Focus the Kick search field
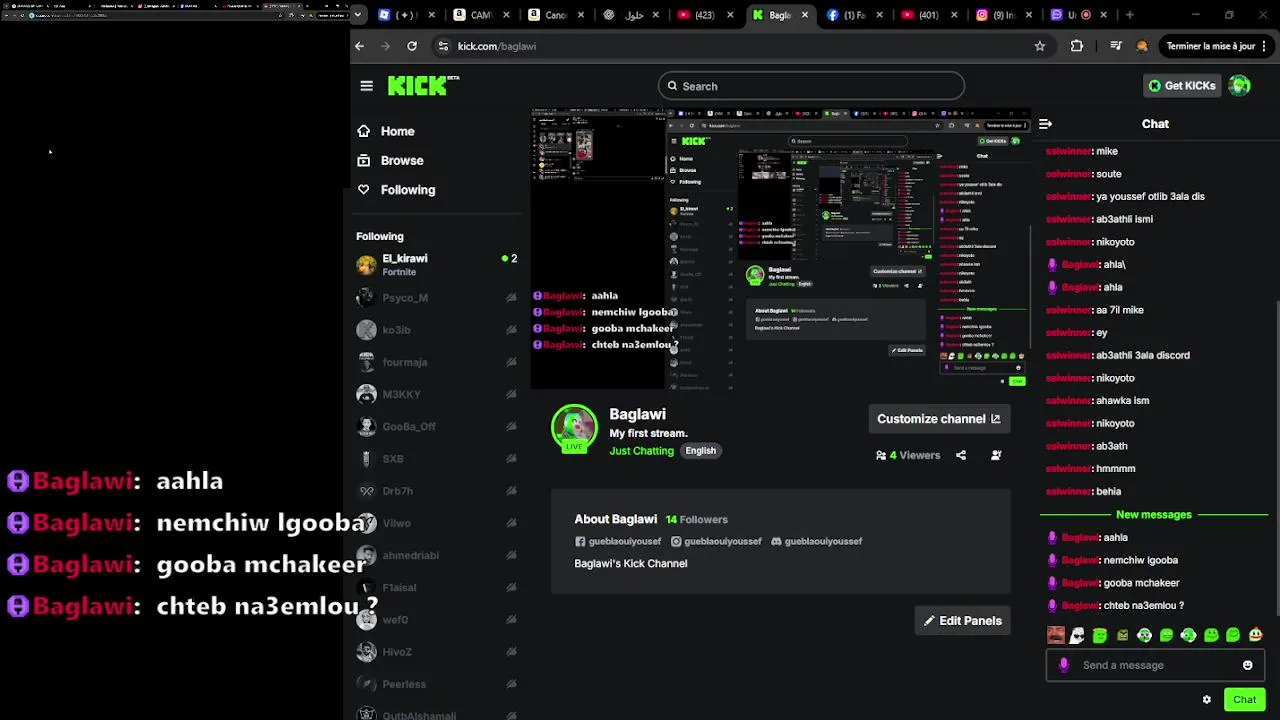The image size is (1280, 720). pyautogui.click(x=811, y=86)
